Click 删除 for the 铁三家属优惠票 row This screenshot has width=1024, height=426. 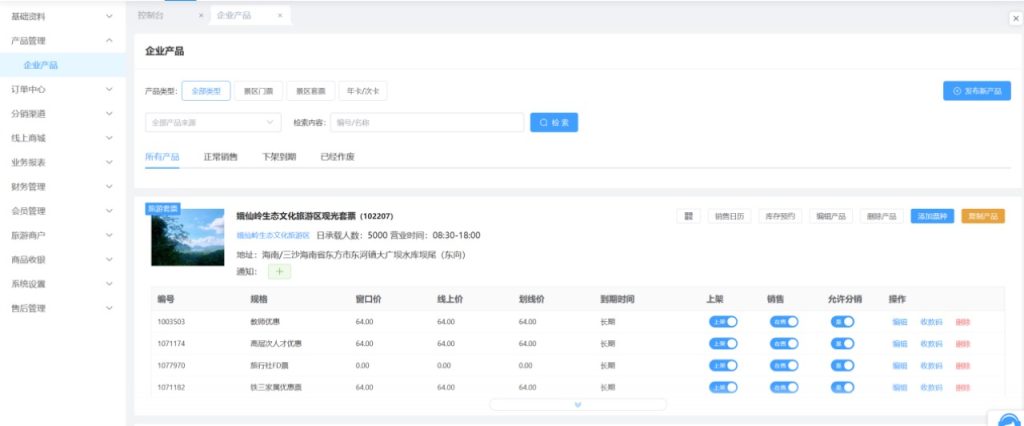pyautogui.click(x=963, y=387)
